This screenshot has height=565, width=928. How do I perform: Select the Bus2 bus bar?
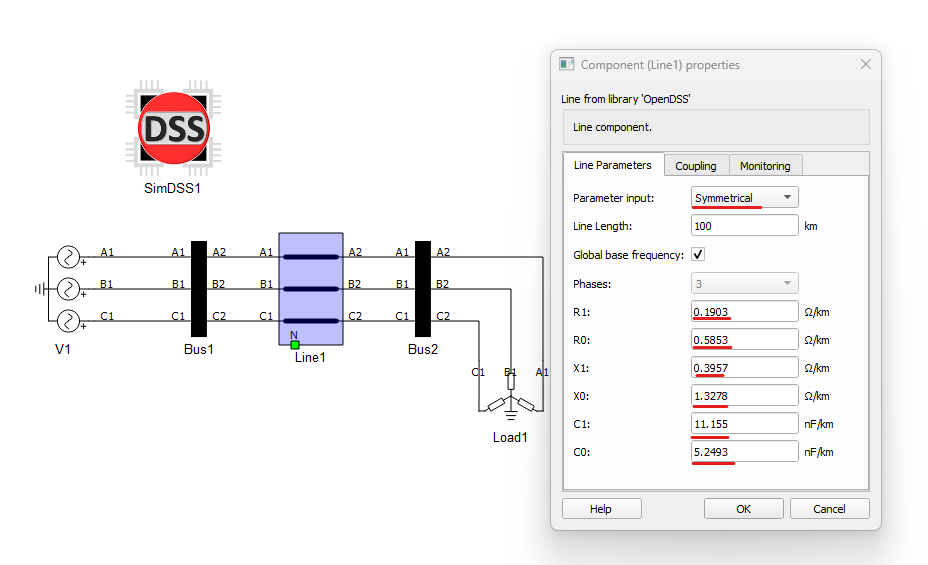(423, 289)
